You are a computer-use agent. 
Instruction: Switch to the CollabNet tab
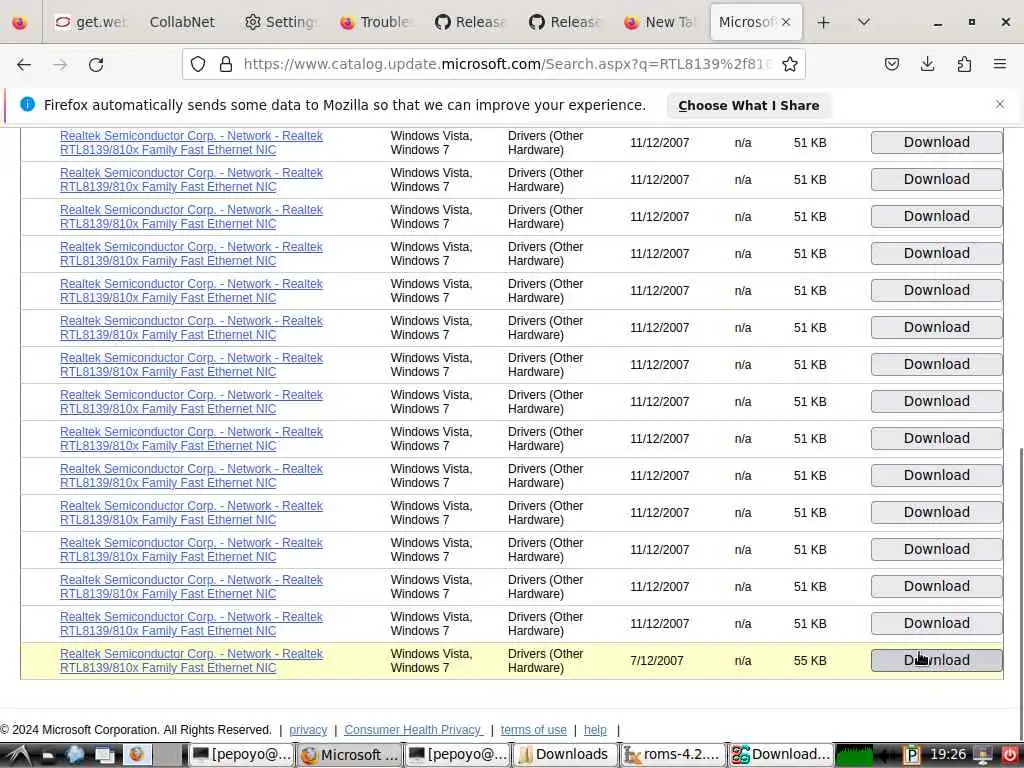(182, 22)
